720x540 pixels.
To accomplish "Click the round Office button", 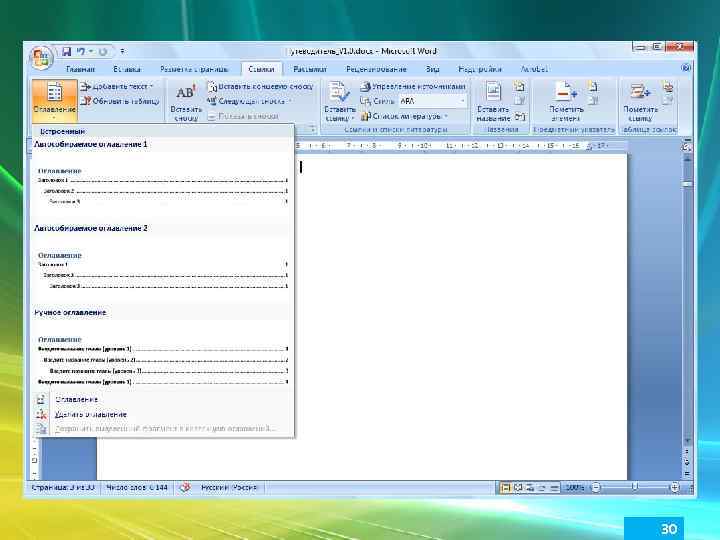I will tap(41, 58).
